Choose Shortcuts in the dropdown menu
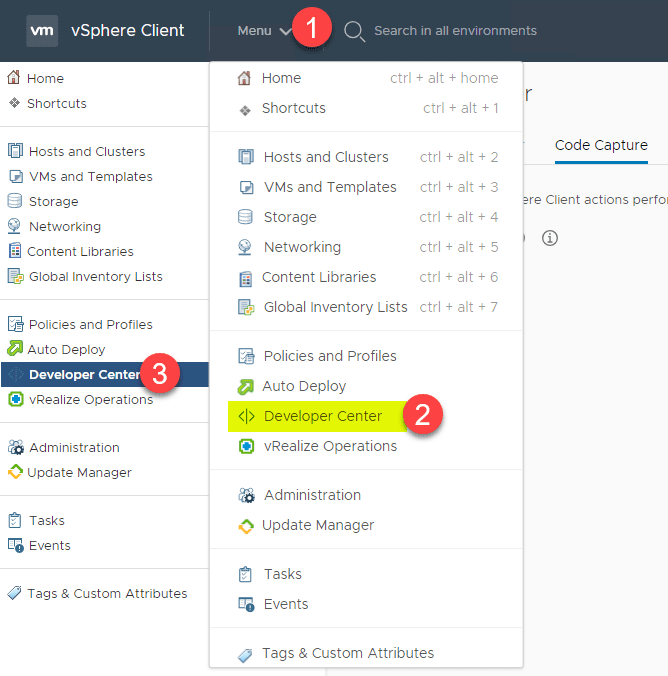The width and height of the screenshot is (668, 676). (x=367, y=108)
